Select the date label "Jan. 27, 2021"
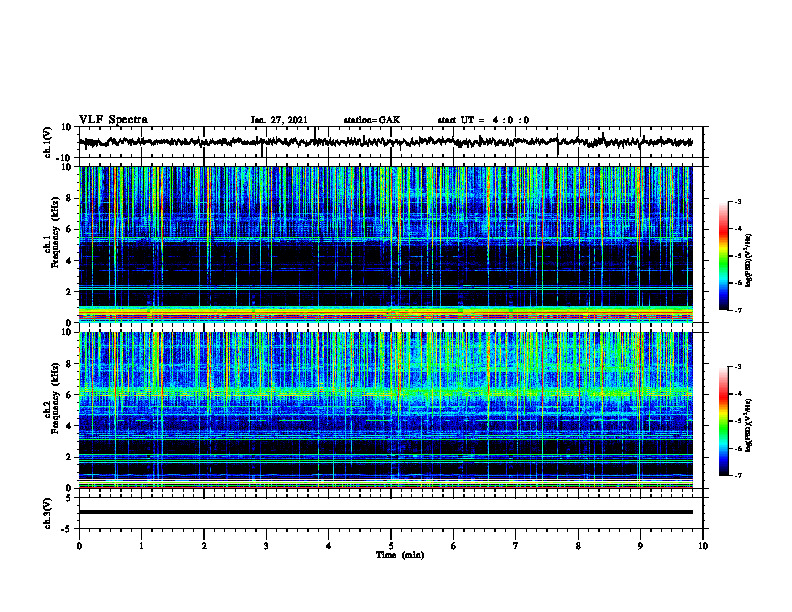Viewport: 792px width, 612px height. (x=279, y=120)
